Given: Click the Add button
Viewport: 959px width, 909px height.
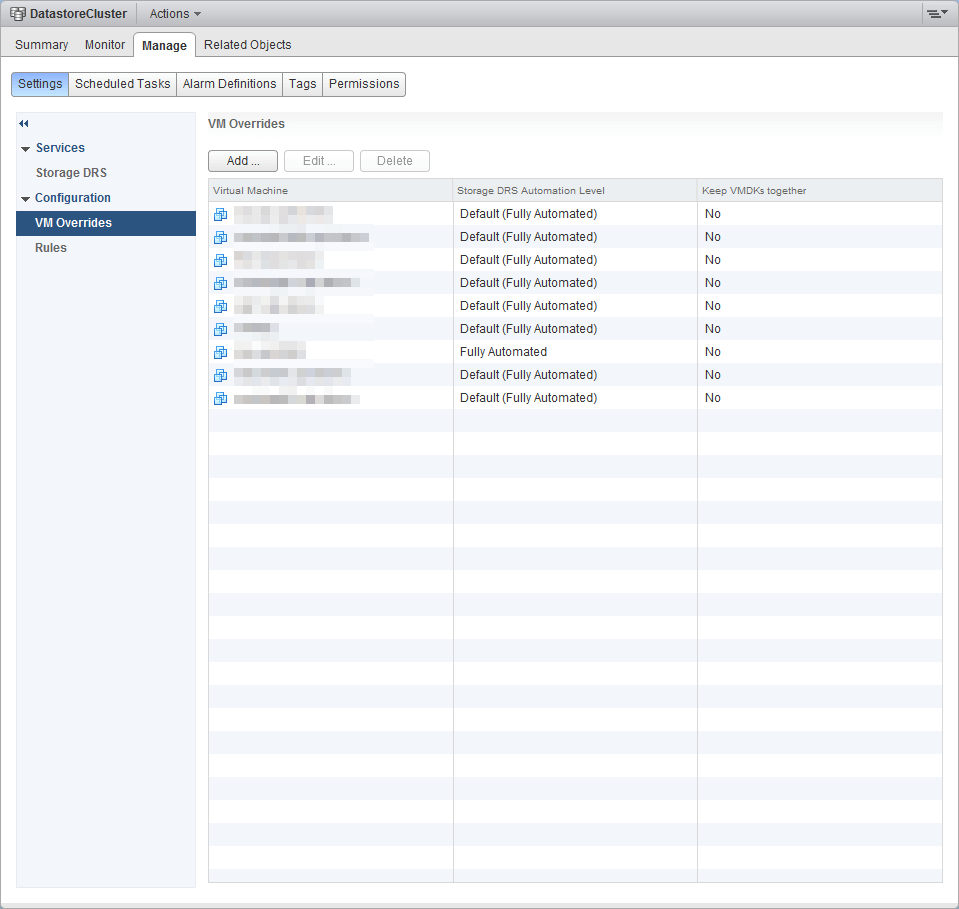Looking at the screenshot, I should pyautogui.click(x=243, y=161).
